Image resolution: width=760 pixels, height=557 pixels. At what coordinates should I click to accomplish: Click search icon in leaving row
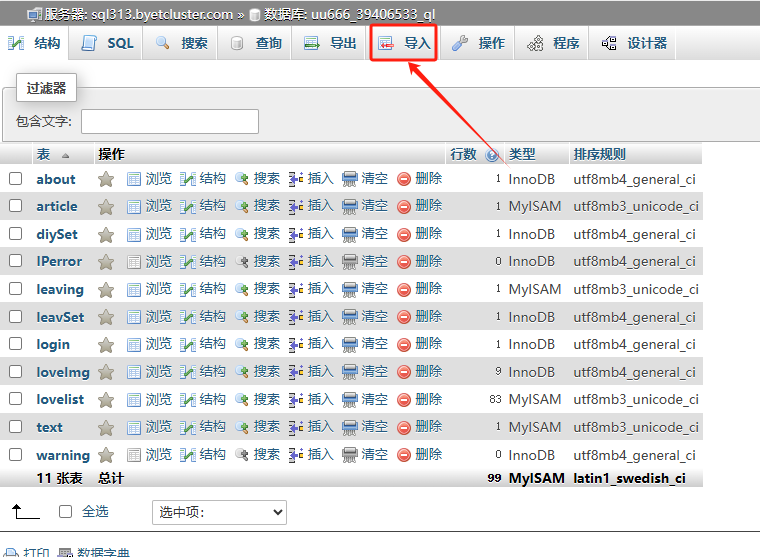click(x=242, y=289)
